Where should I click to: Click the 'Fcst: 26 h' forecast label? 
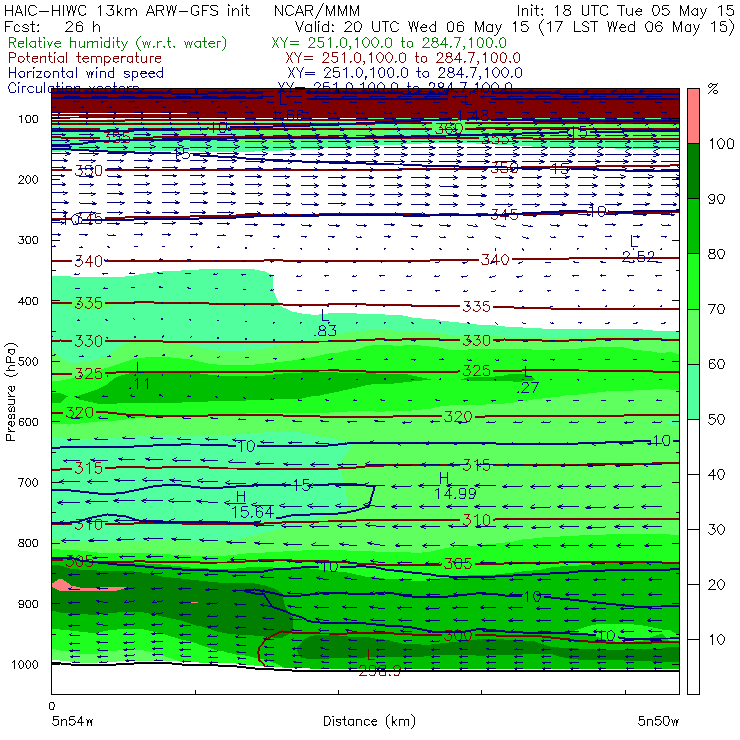click(x=52, y=26)
